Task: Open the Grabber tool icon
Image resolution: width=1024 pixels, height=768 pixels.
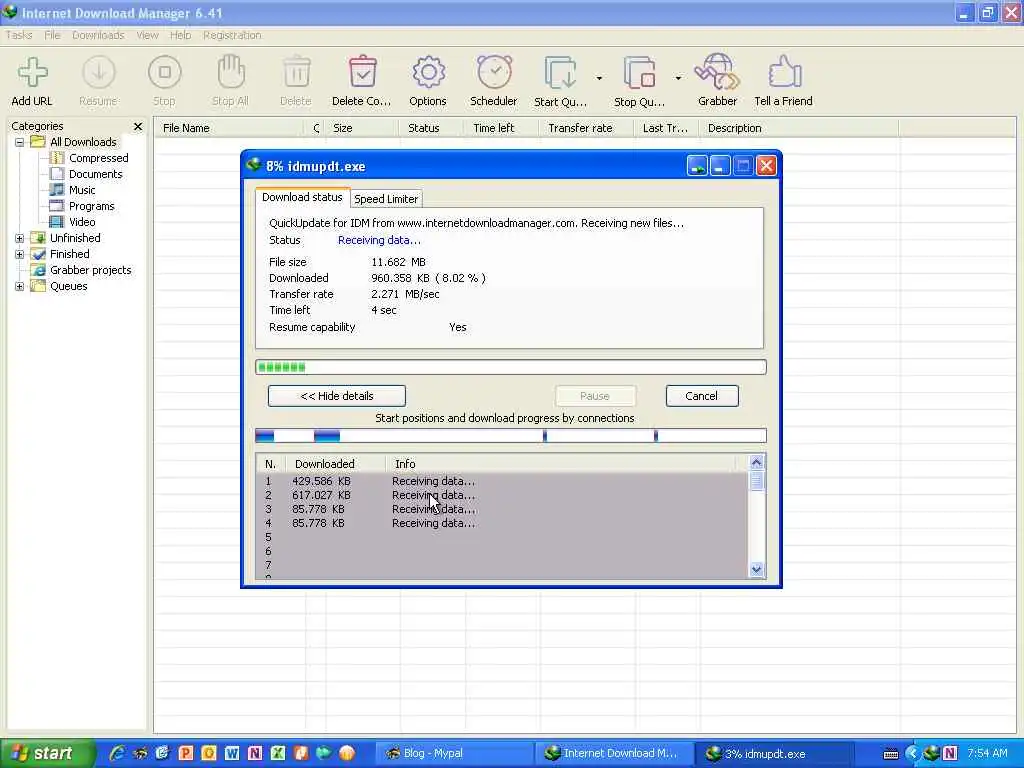Action: point(717,72)
